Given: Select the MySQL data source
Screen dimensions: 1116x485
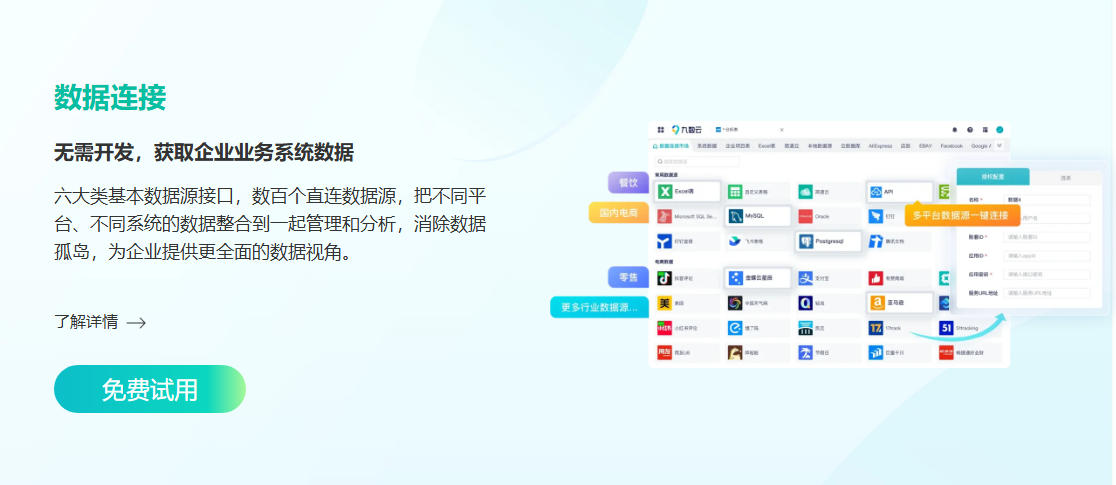Looking at the screenshot, I should (x=758, y=216).
